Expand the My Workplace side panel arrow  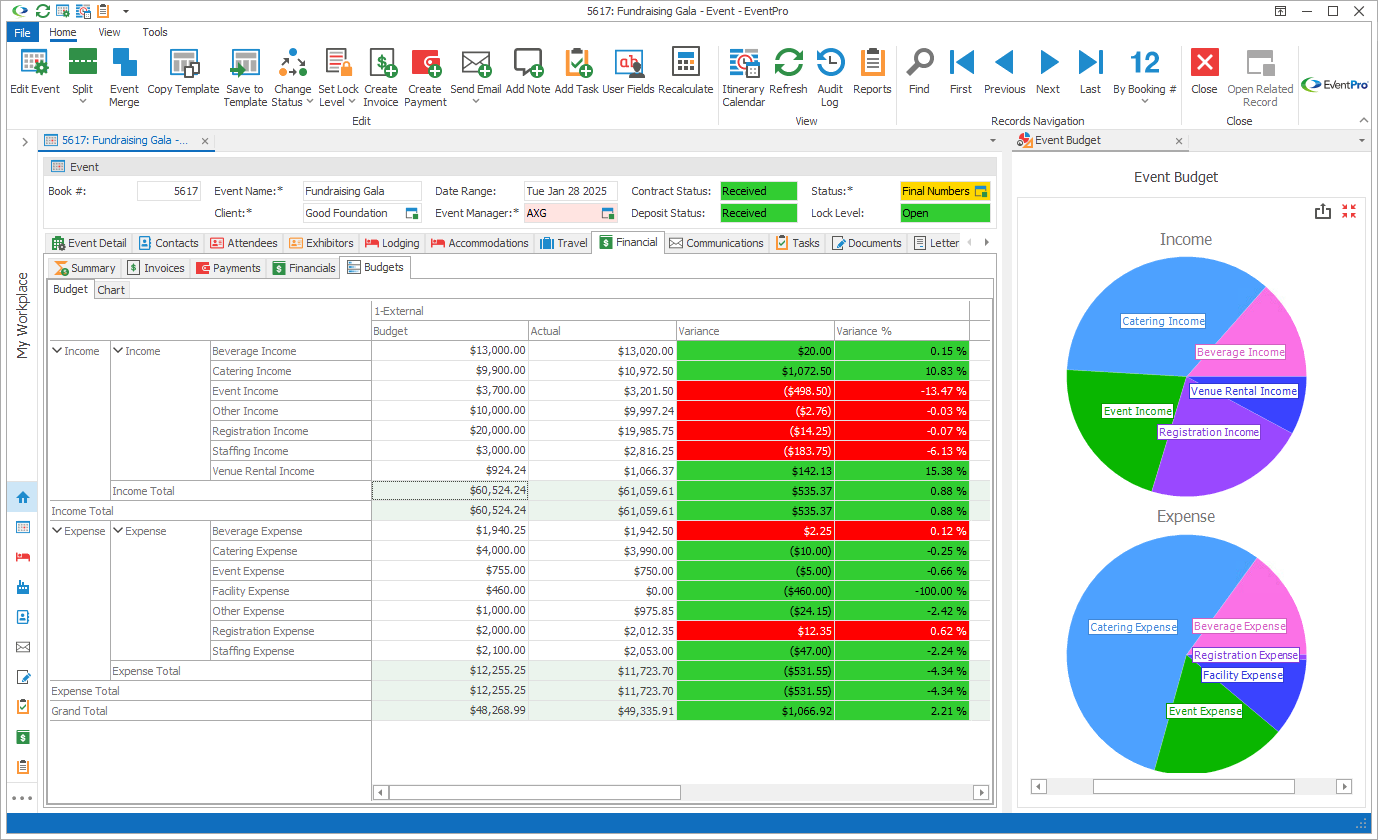pyautogui.click(x=24, y=142)
